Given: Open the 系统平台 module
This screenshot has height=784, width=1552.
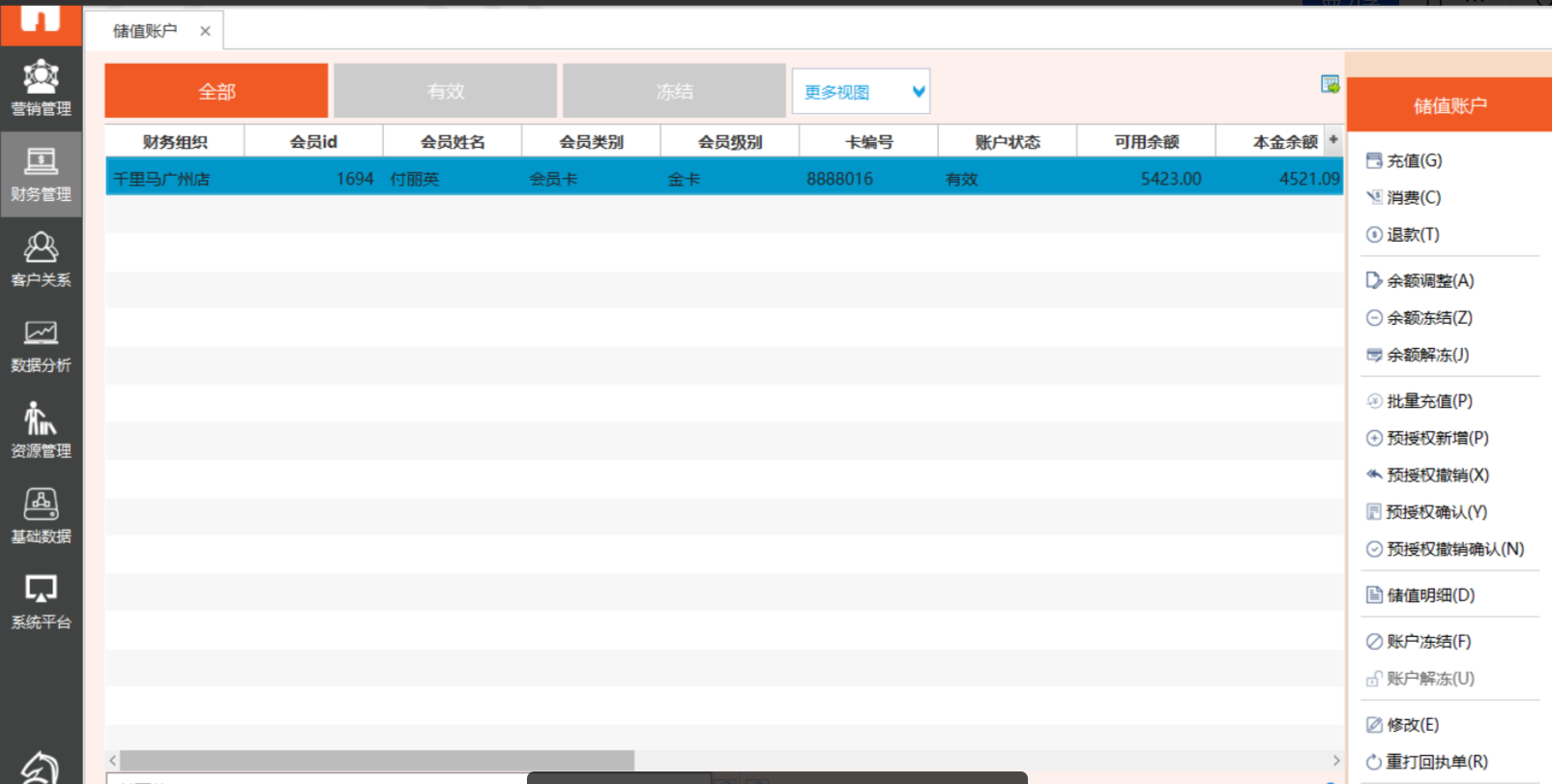Looking at the screenshot, I should click(x=41, y=601).
